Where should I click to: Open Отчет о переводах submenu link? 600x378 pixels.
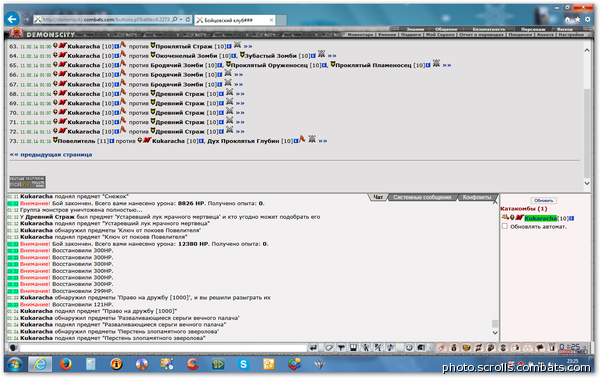pyautogui.click(x=481, y=34)
